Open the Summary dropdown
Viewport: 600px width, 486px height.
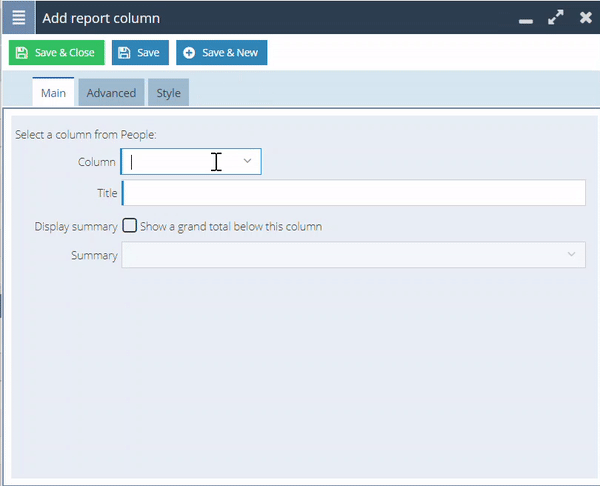pyautogui.click(x=354, y=254)
